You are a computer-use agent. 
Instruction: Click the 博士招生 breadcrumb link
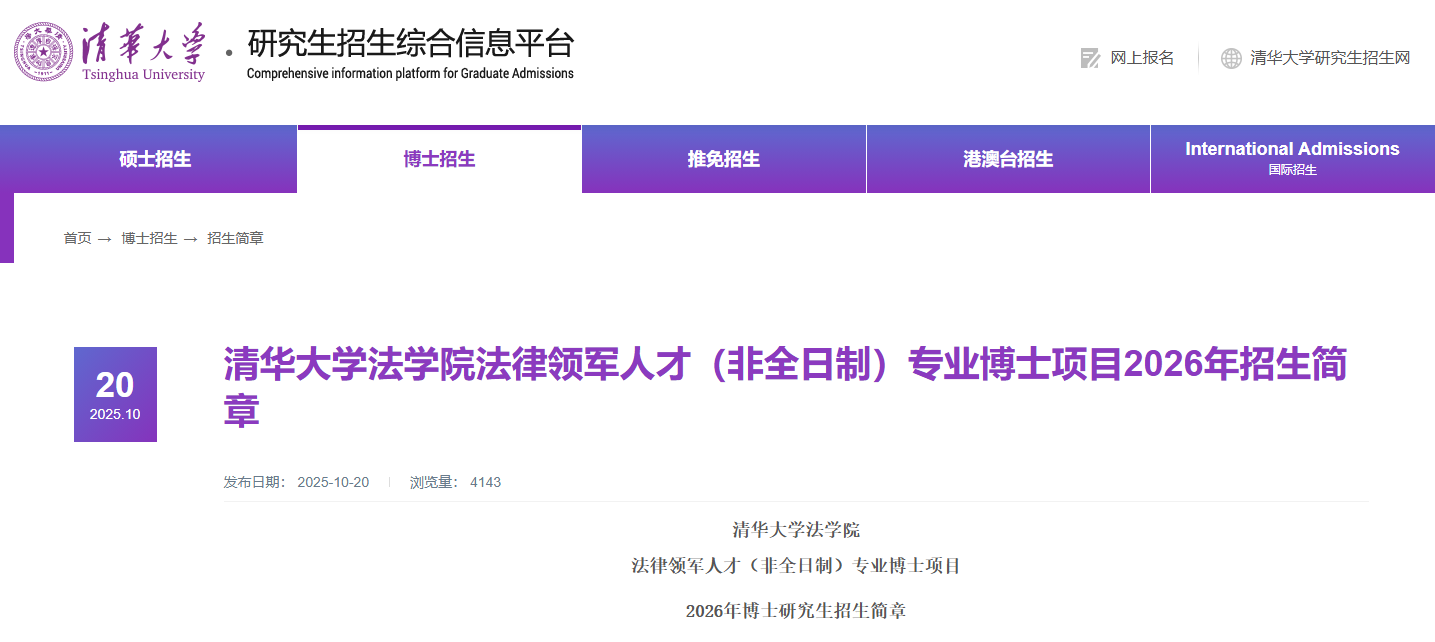pos(149,238)
